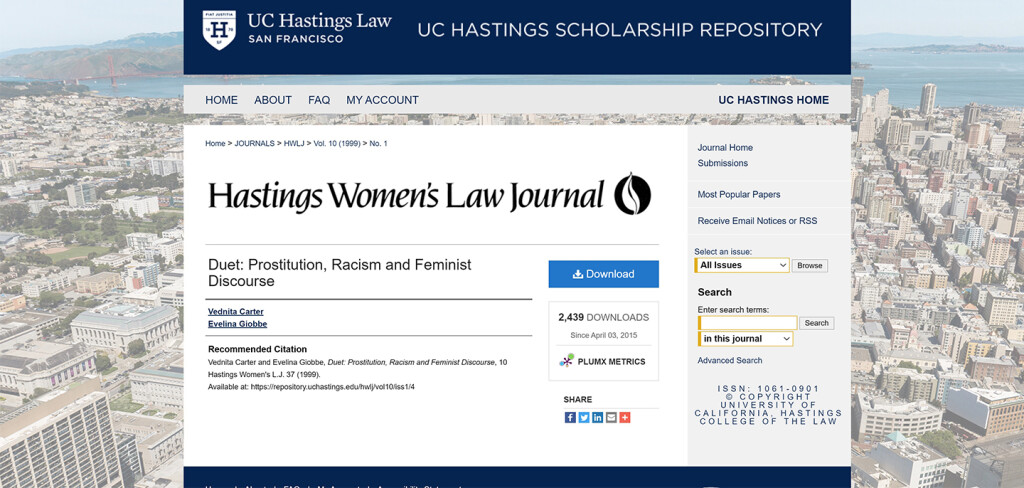The image size is (1024, 488).
Task: Click the Hastings Women's Law Journal banner title
Action: (x=406, y=195)
